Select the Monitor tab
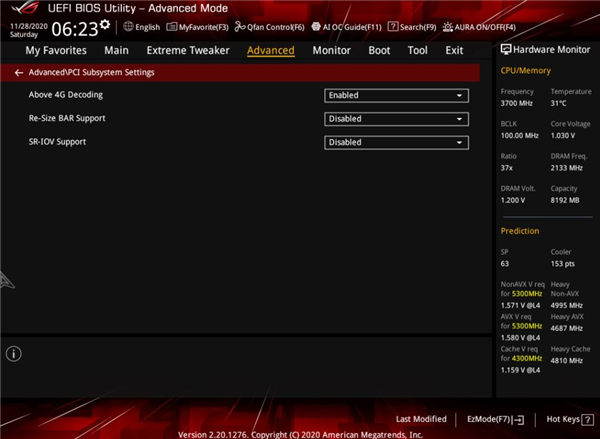Image resolution: width=600 pixels, height=439 pixels. click(331, 50)
